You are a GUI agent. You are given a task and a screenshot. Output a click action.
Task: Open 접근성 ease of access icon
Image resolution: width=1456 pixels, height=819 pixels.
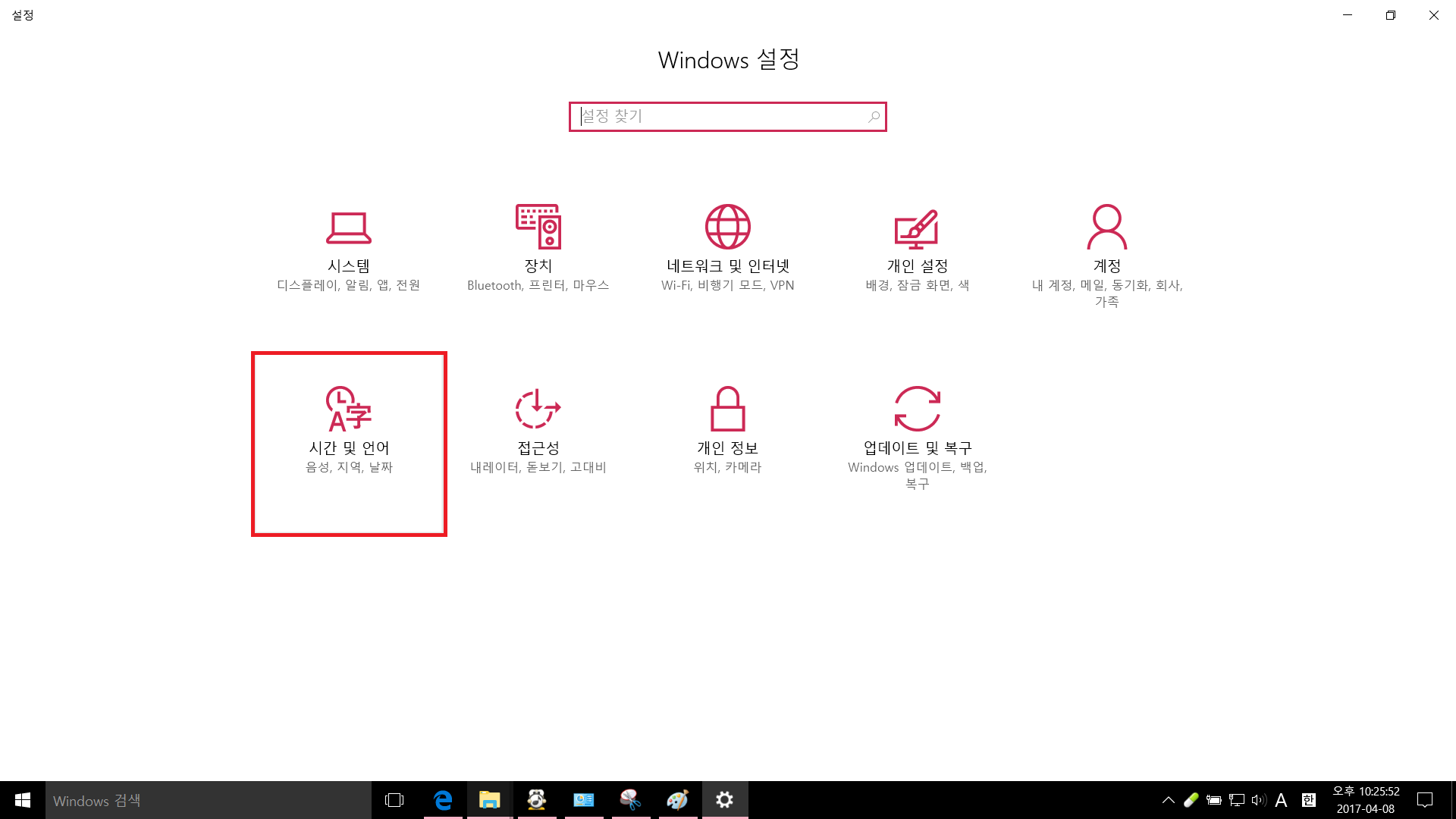tap(538, 409)
